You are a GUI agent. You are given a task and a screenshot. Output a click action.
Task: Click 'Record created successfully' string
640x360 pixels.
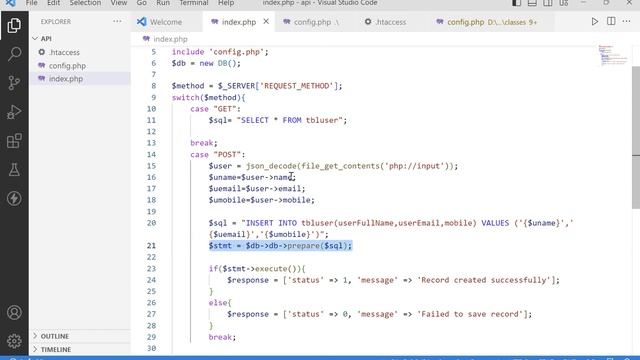484,280
